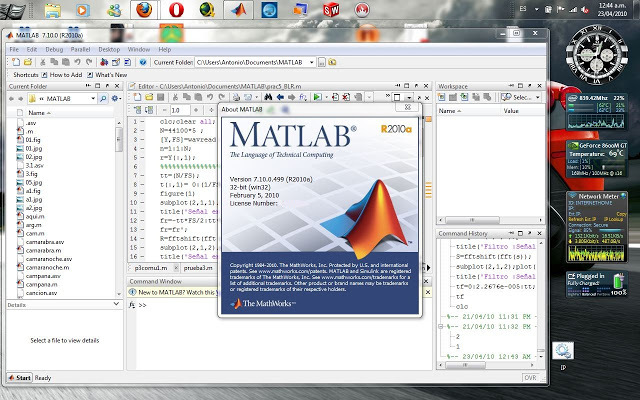Cut icon in main MATLAB toolbar
640x400 pixels.
pos(42,62)
